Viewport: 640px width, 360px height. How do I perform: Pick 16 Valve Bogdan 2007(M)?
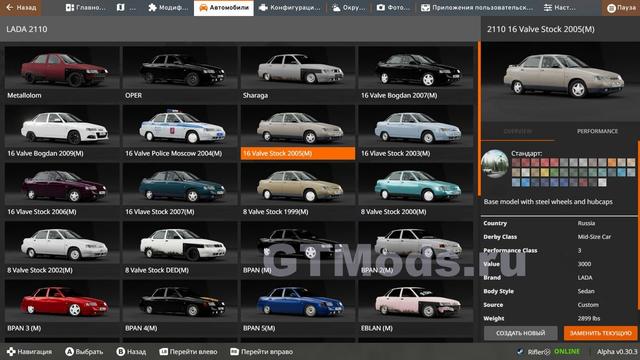tap(416, 74)
